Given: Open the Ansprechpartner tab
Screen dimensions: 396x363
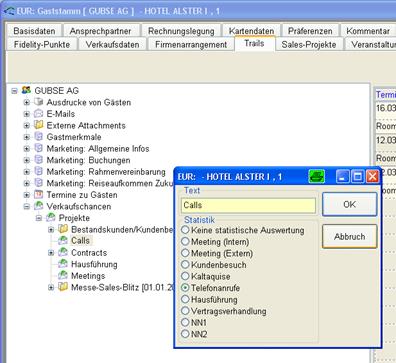Looking at the screenshot, I should click(100, 31).
